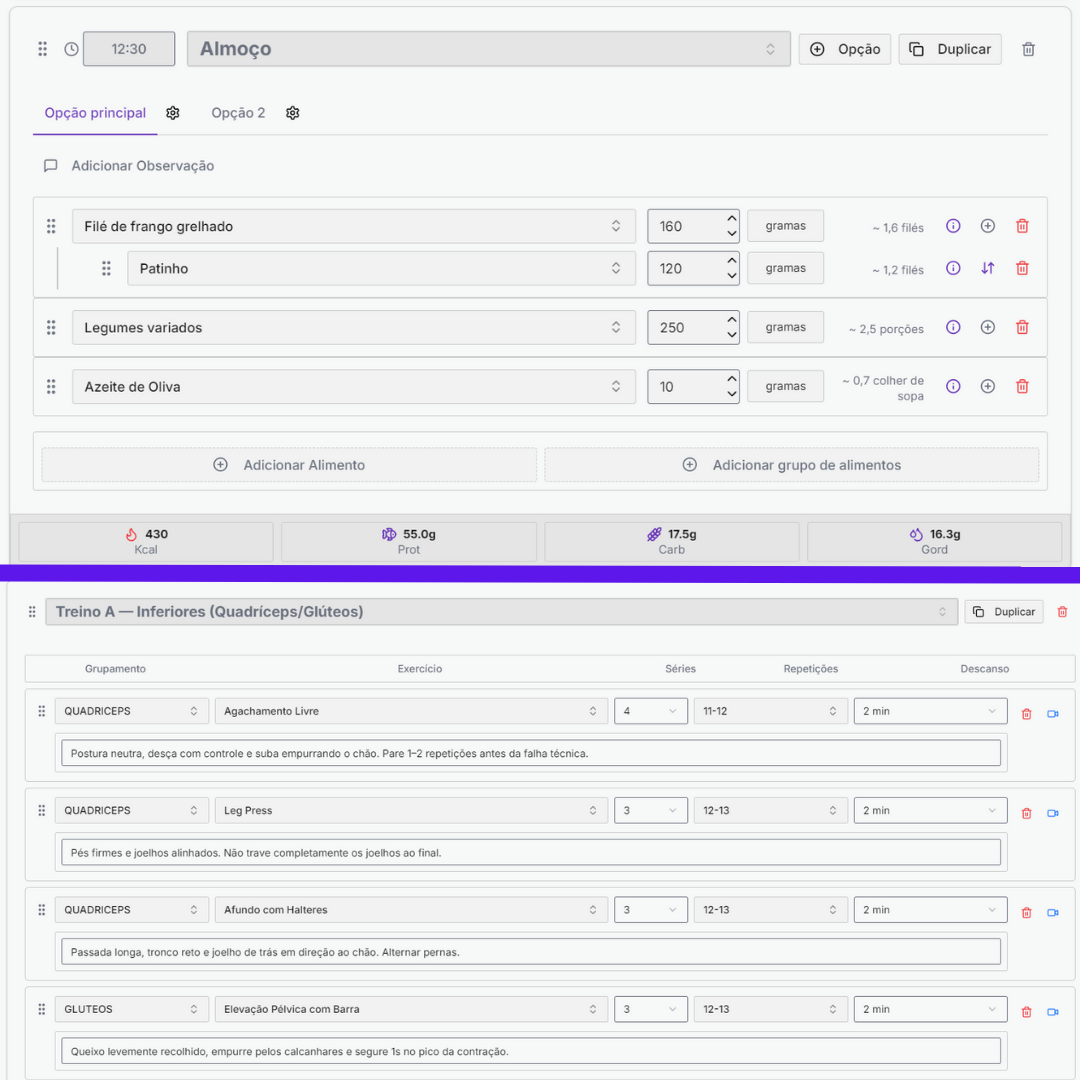Swap Patinho substitute using arrows icon
The width and height of the screenshot is (1080, 1080).
pyautogui.click(x=987, y=268)
